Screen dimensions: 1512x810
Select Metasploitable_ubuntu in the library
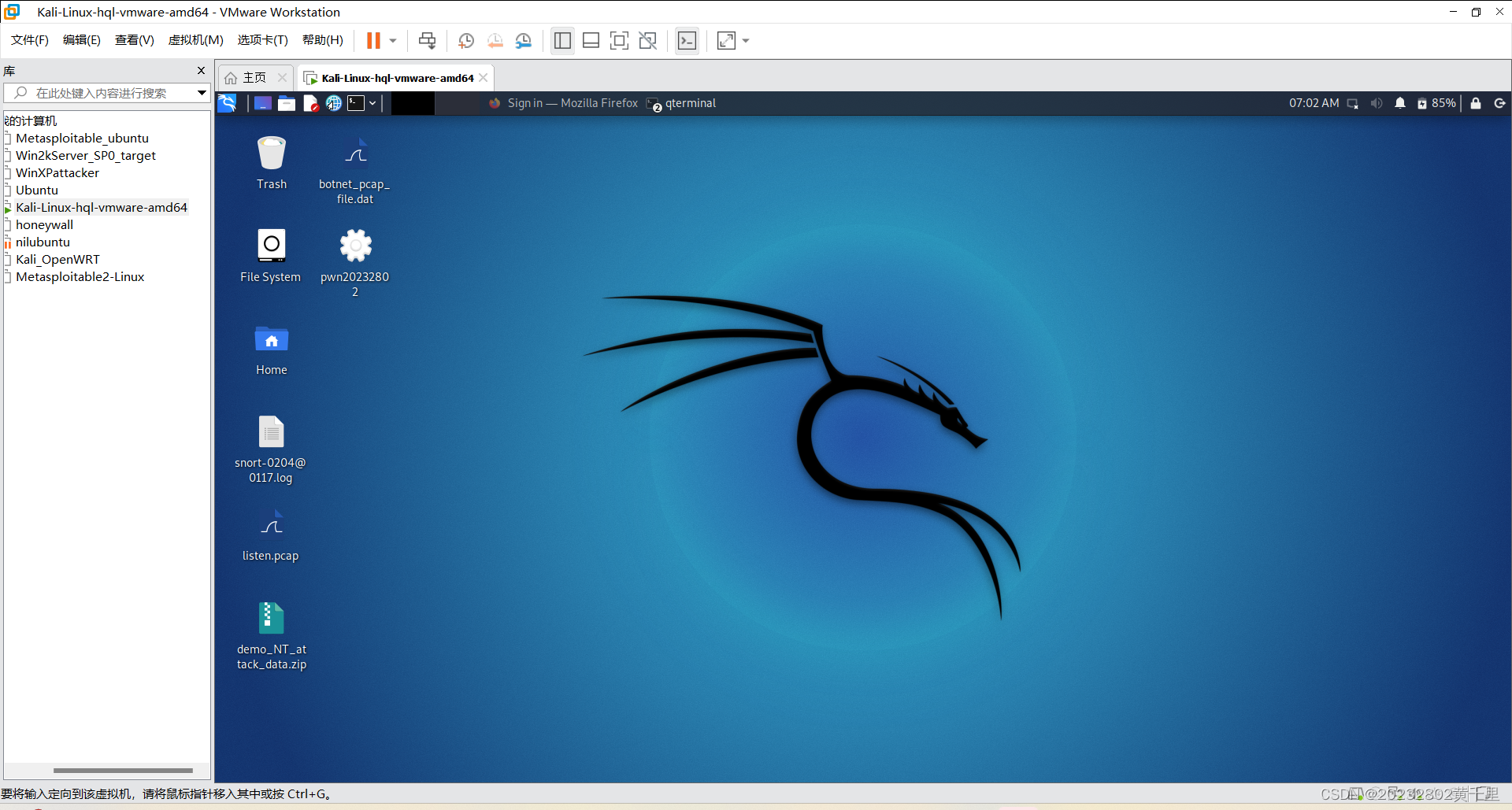pyautogui.click(x=82, y=138)
